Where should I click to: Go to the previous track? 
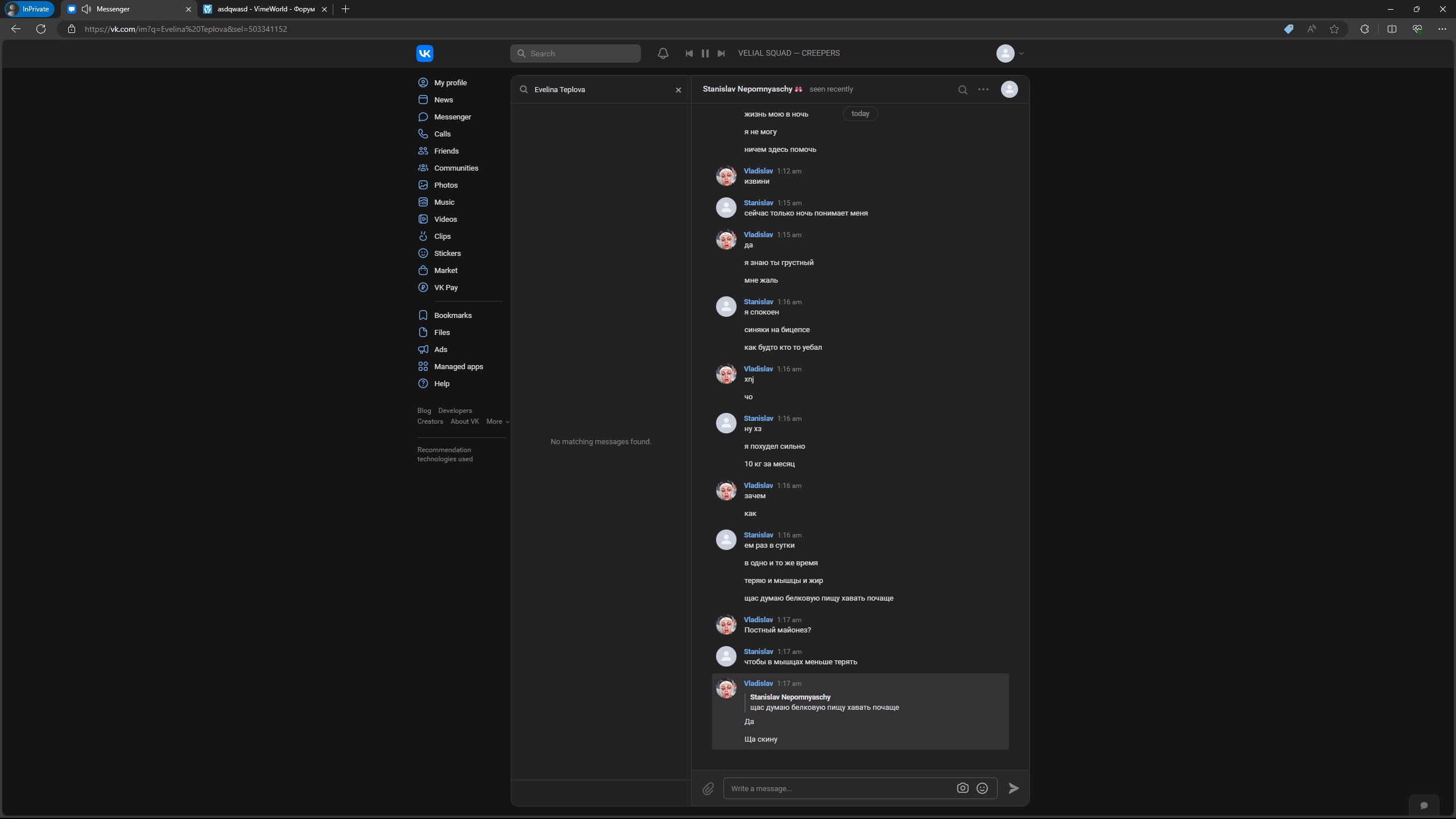689,53
